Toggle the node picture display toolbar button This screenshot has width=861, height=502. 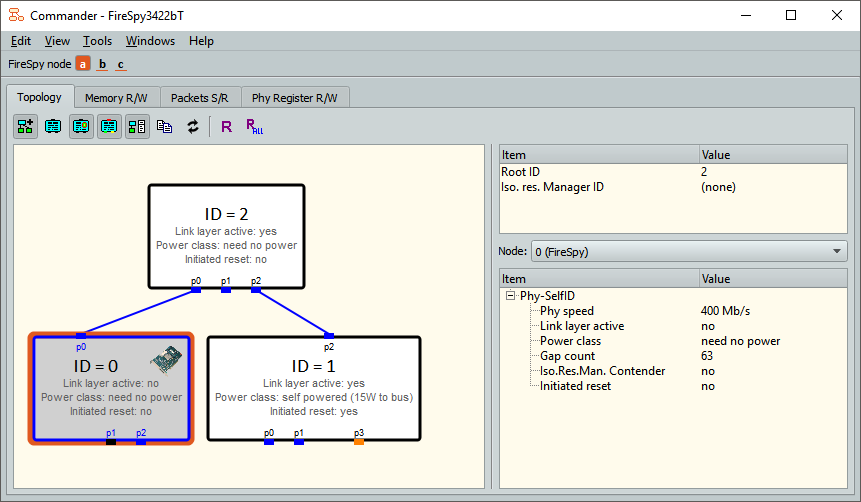coord(81,127)
